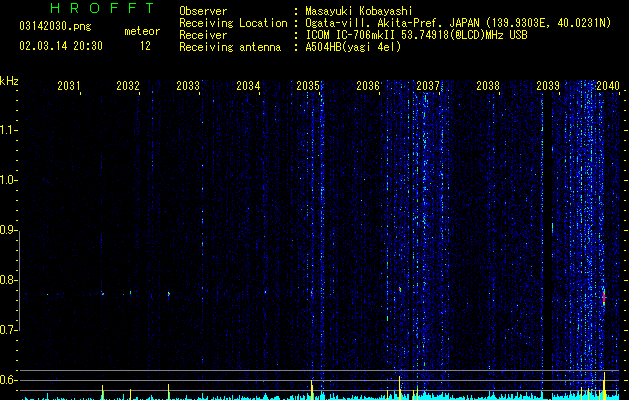Click the Receiver label
The width and height of the screenshot is (629, 400).
(x=203, y=35)
